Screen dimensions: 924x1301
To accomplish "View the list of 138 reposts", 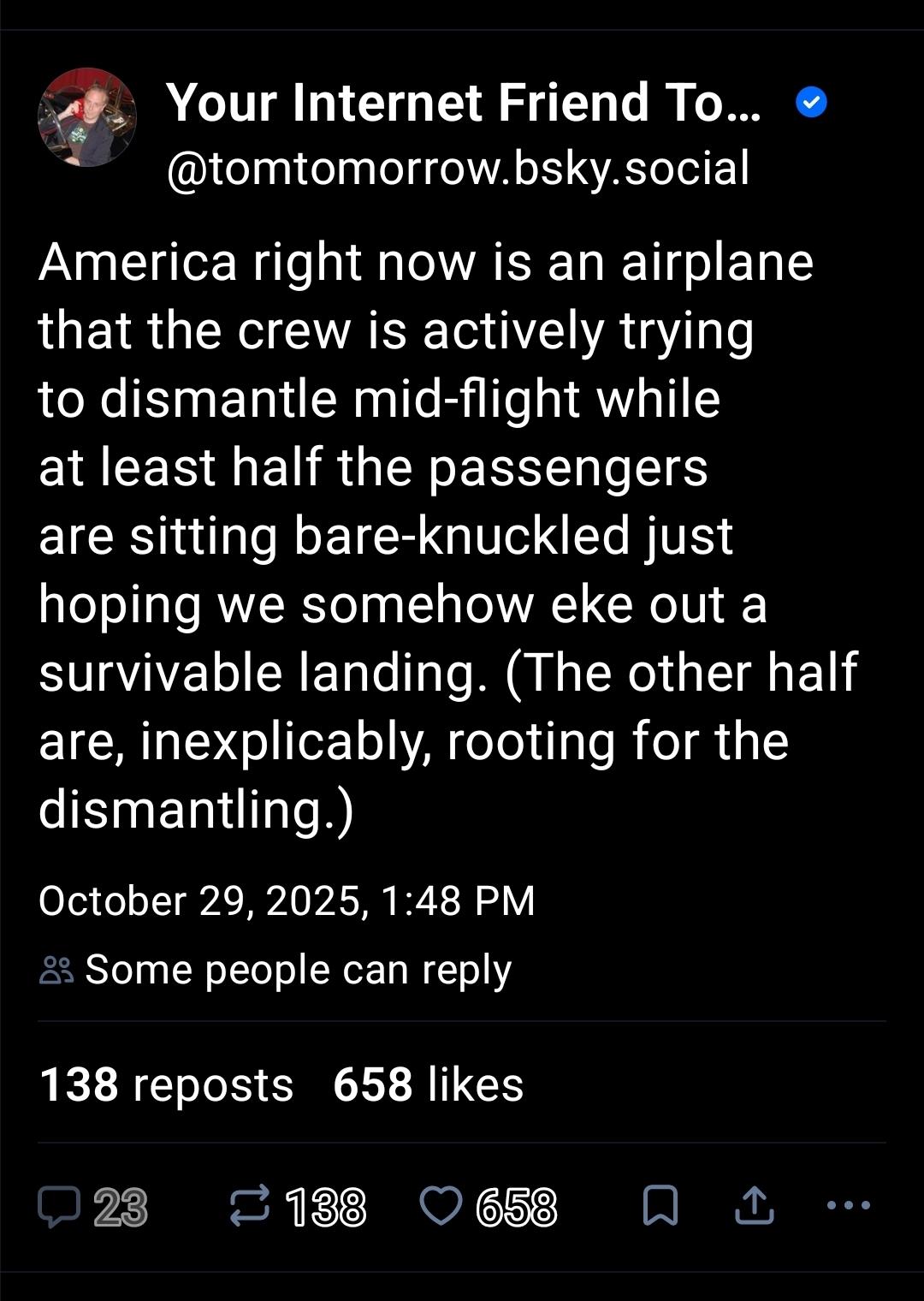I will pyautogui.click(x=167, y=1084).
